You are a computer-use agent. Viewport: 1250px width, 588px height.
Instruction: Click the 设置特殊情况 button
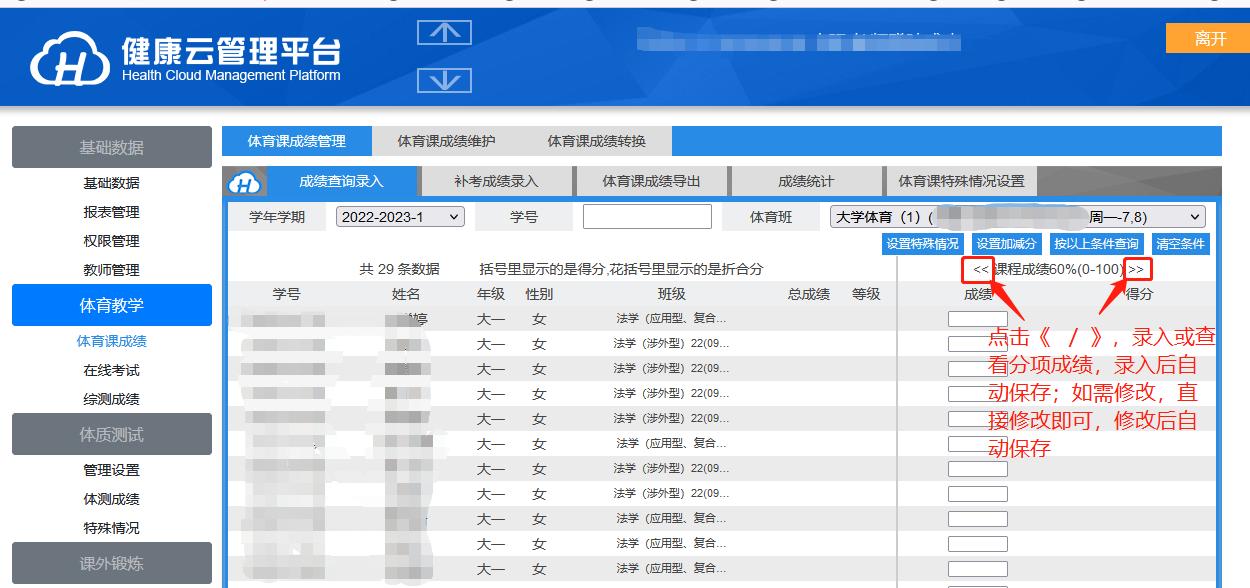point(922,244)
